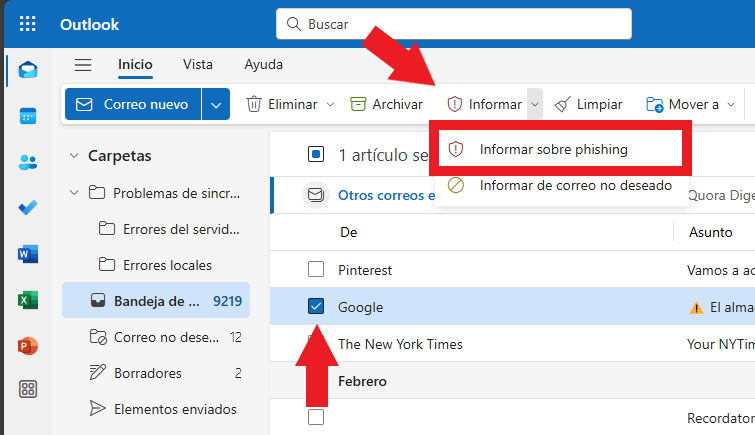Image resolution: width=755 pixels, height=435 pixels.
Task: Switch to the Ayuda tab
Action: (x=263, y=65)
